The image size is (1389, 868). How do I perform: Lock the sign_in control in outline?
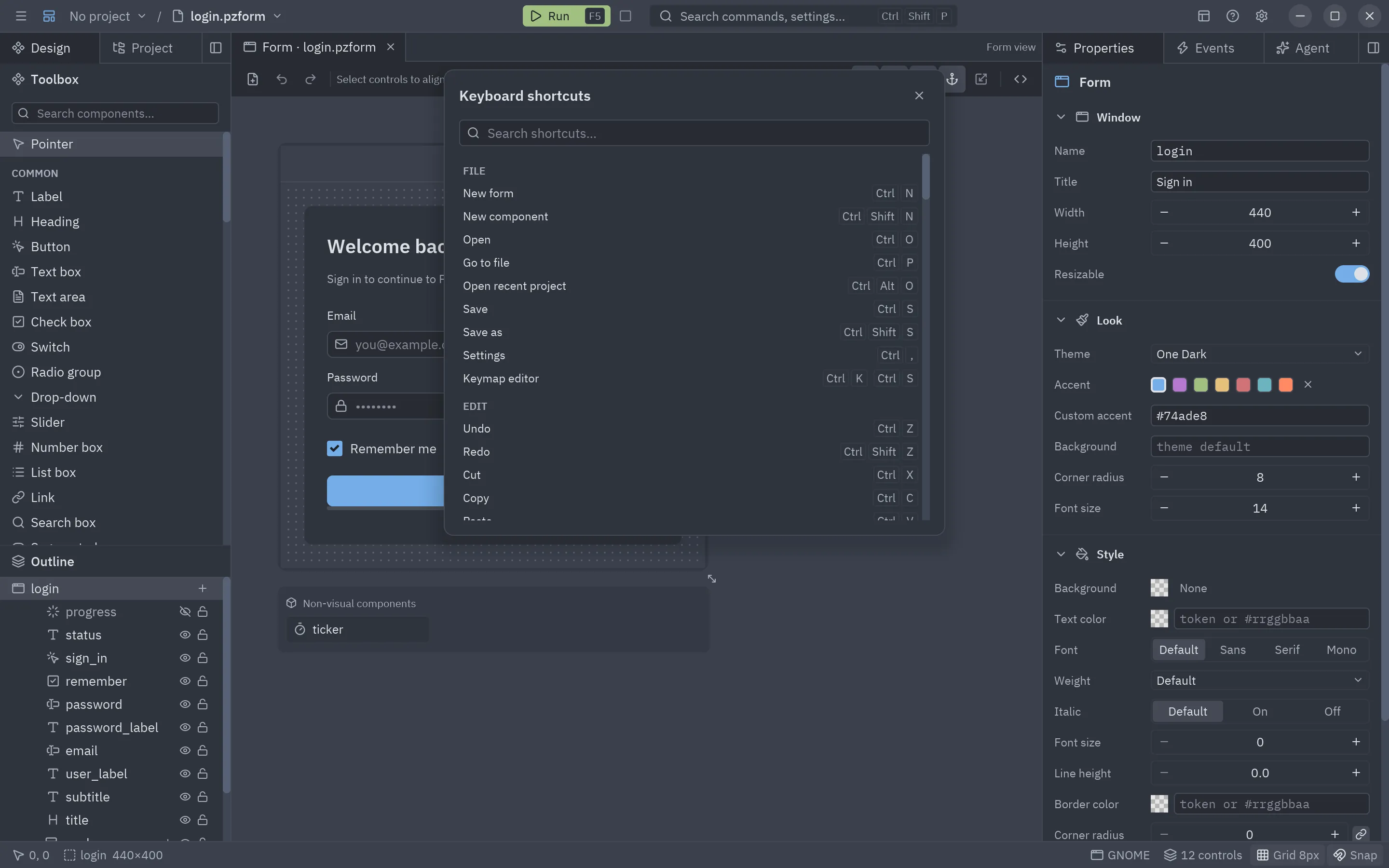203,658
